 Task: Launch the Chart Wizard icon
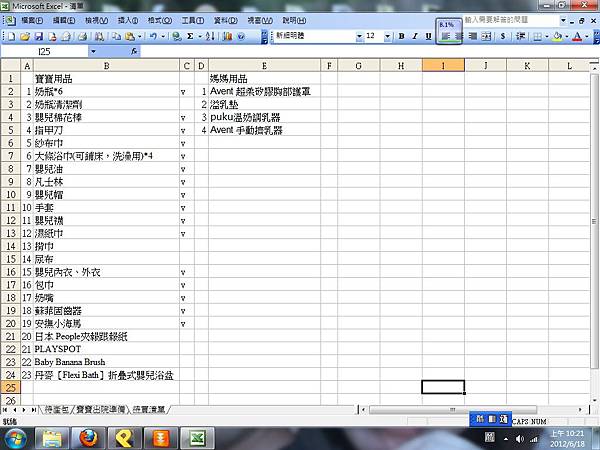click(x=228, y=36)
